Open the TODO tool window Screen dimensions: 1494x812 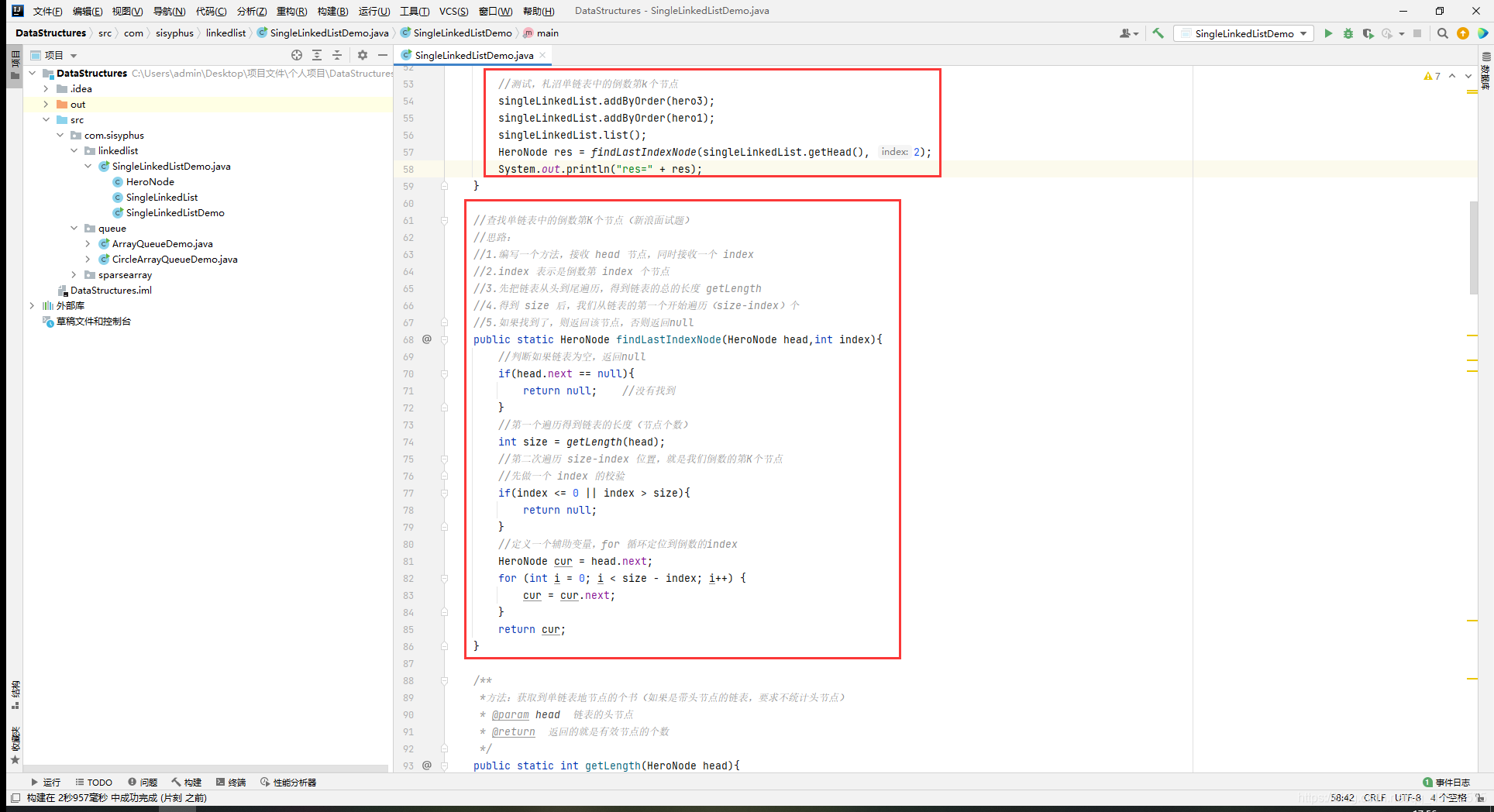[x=94, y=782]
